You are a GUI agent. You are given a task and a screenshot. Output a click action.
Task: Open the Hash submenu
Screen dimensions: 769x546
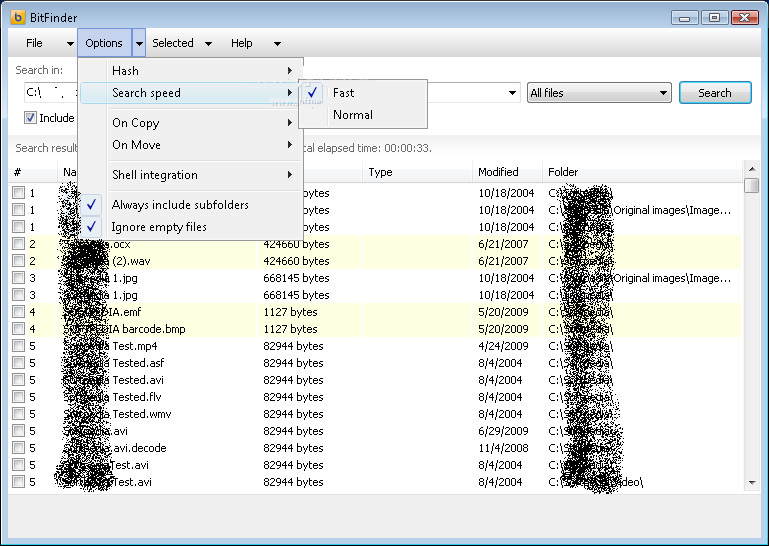point(191,71)
